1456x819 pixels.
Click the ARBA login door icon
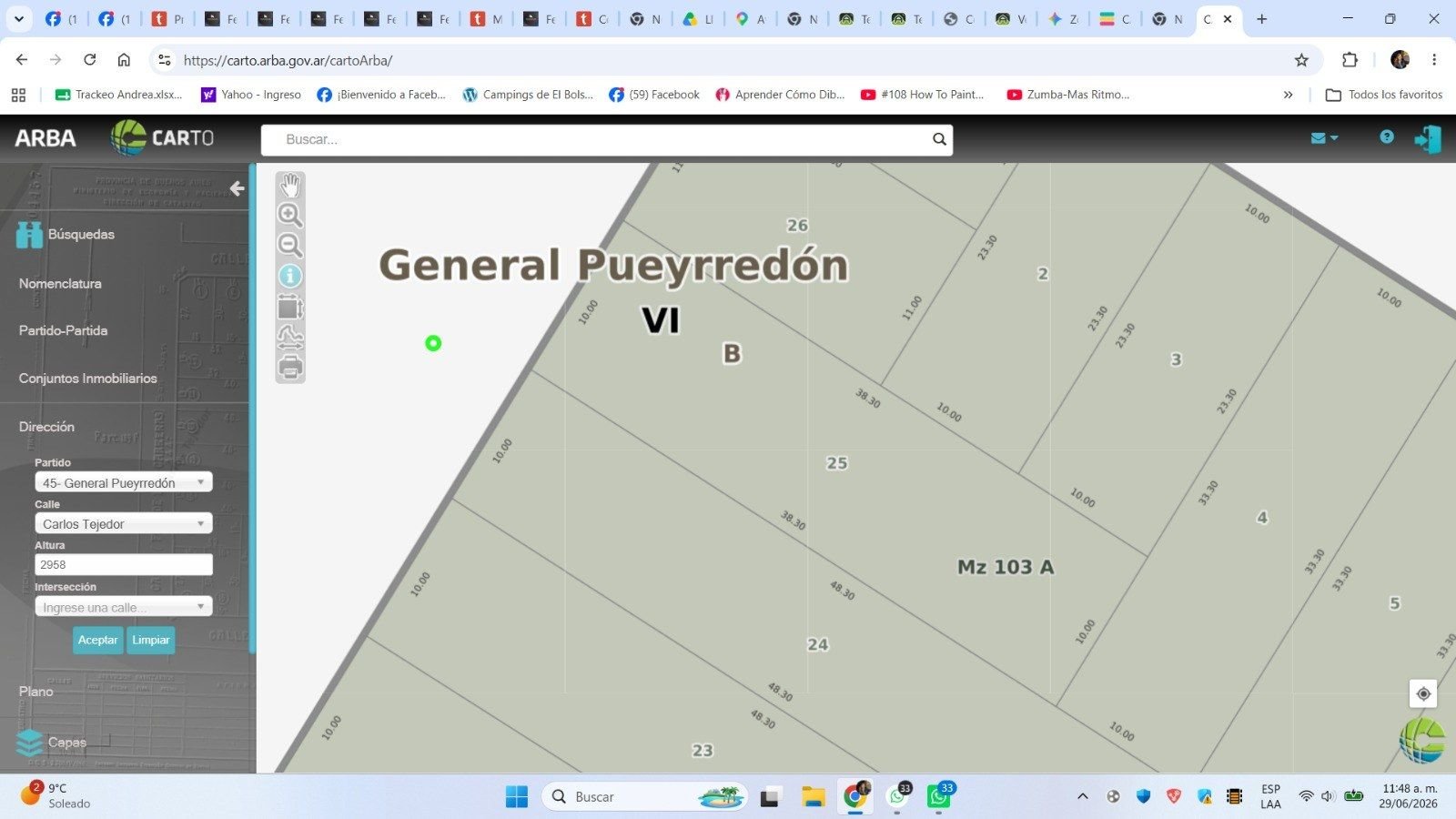1427,139
